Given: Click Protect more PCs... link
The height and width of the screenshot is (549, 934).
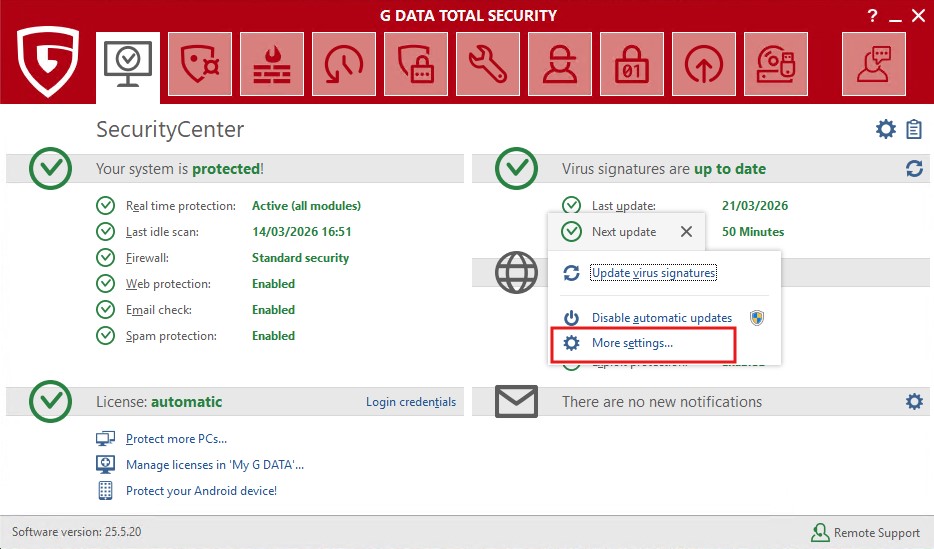Looking at the screenshot, I should pyautogui.click(x=176, y=439).
